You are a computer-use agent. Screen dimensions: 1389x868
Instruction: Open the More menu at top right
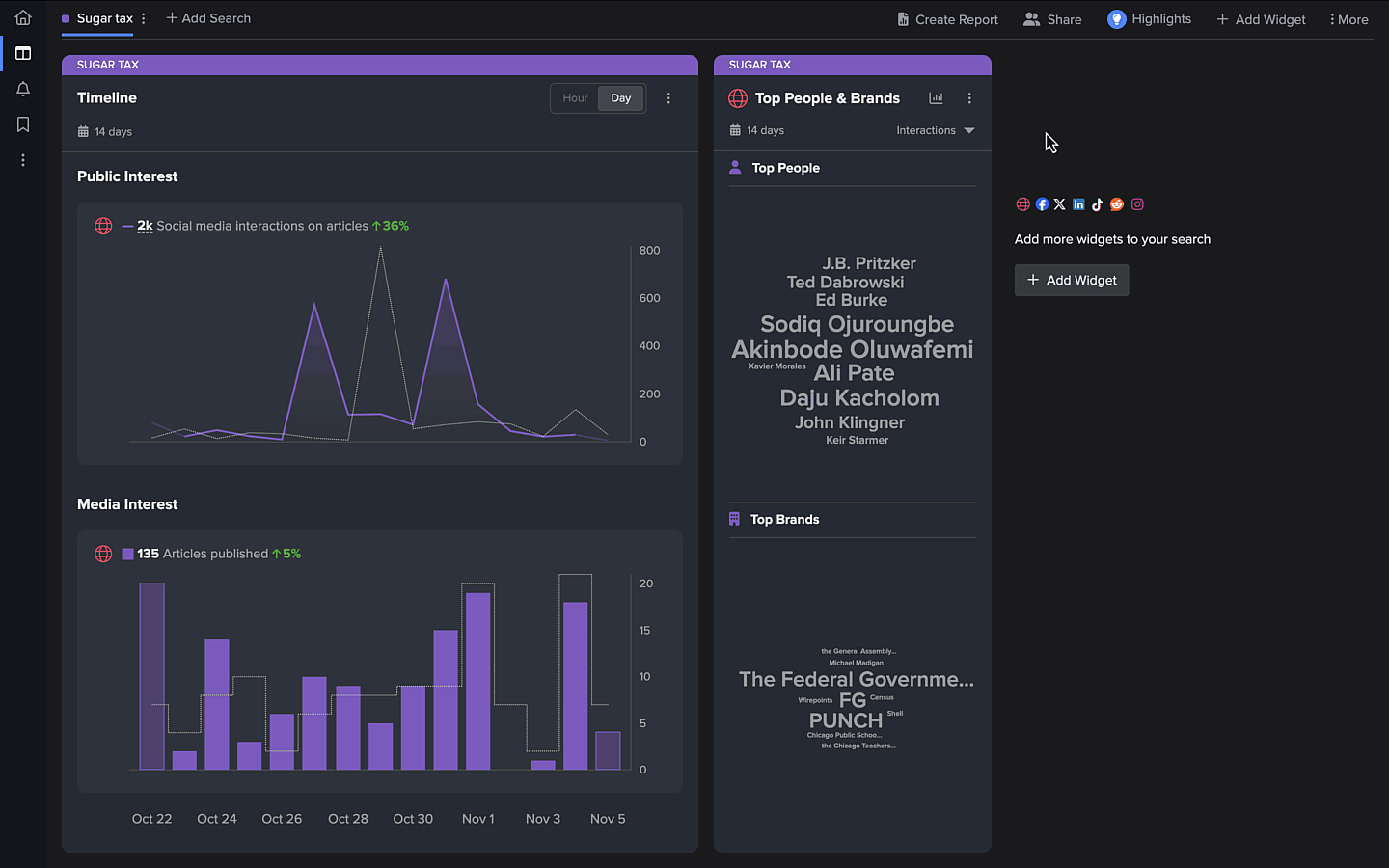click(x=1348, y=18)
